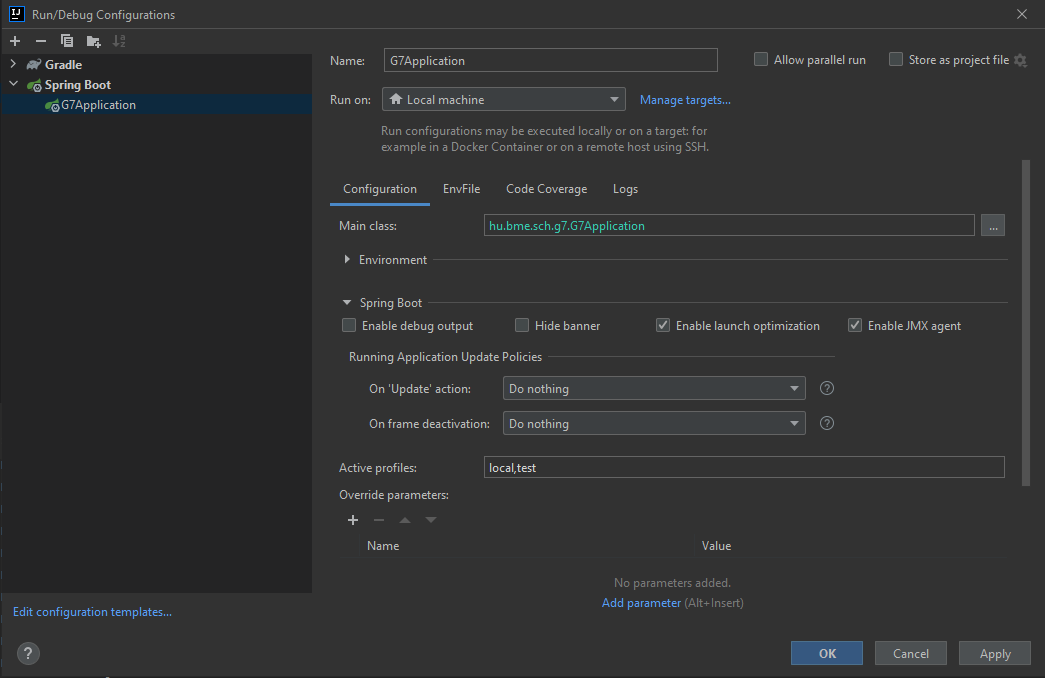
Task: Collapse the Spring Boot settings section
Action: (x=347, y=303)
